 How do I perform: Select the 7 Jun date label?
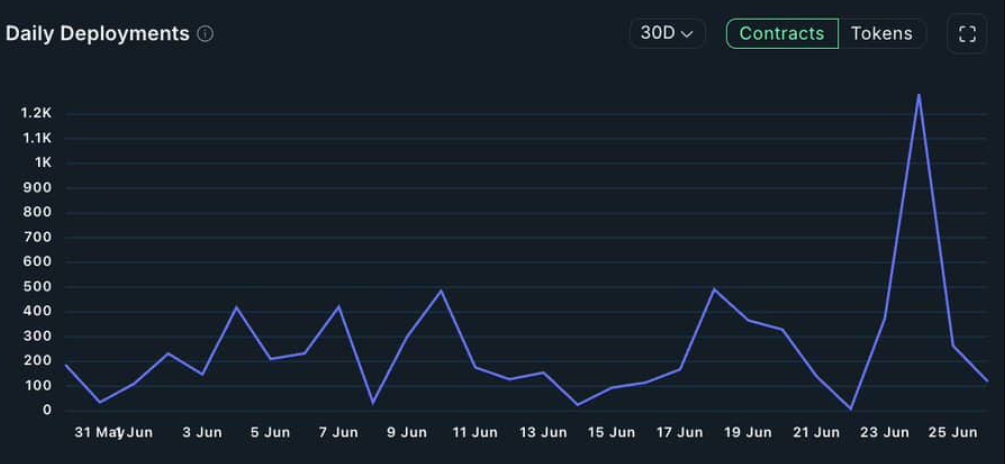pyautogui.click(x=338, y=433)
